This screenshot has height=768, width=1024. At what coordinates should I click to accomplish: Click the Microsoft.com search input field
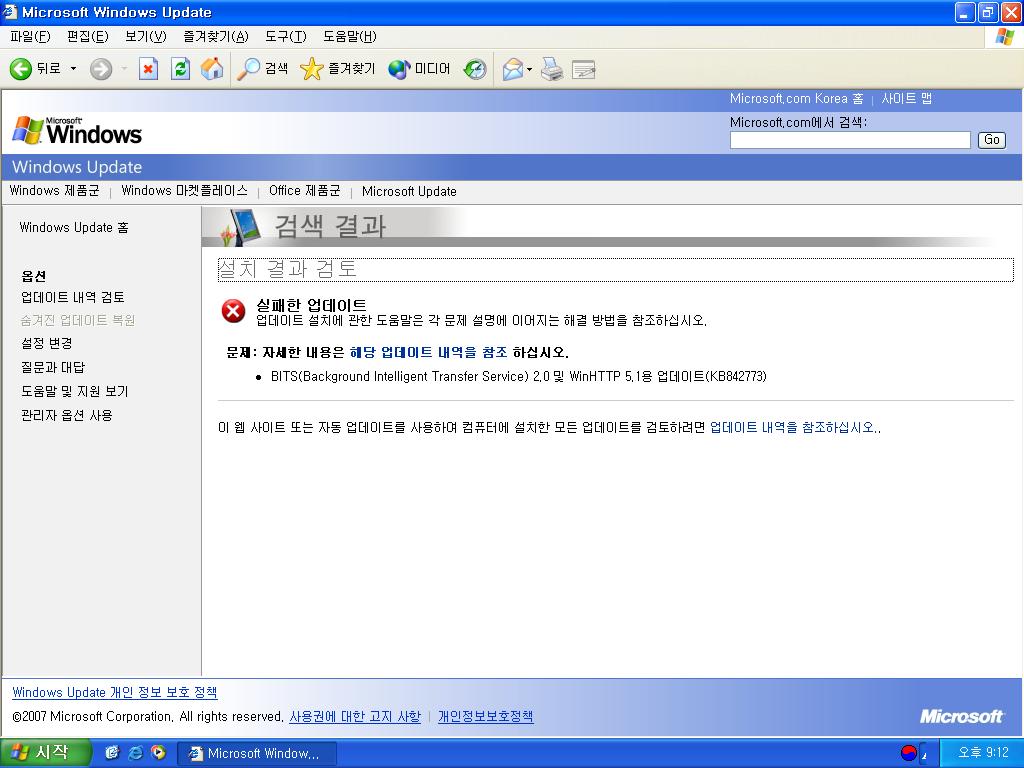tap(850, 140)
